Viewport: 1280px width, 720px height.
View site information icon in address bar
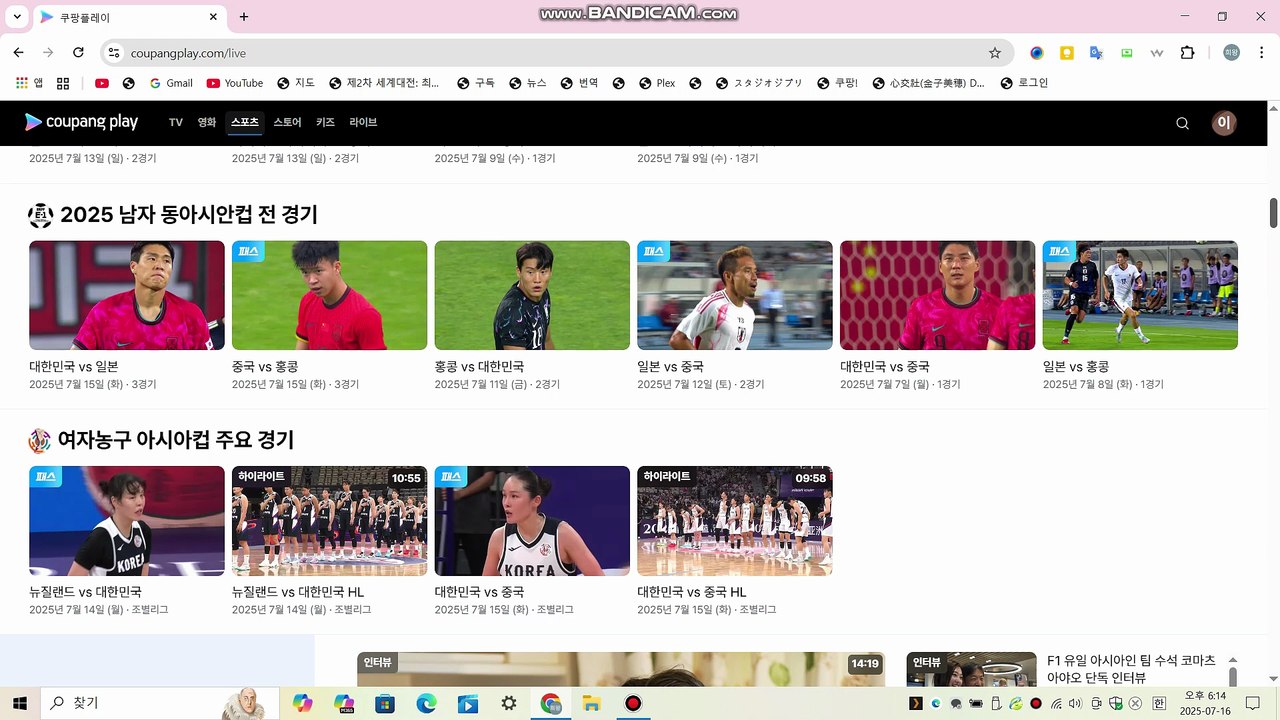pyautogui.click(x=113, y=53)
